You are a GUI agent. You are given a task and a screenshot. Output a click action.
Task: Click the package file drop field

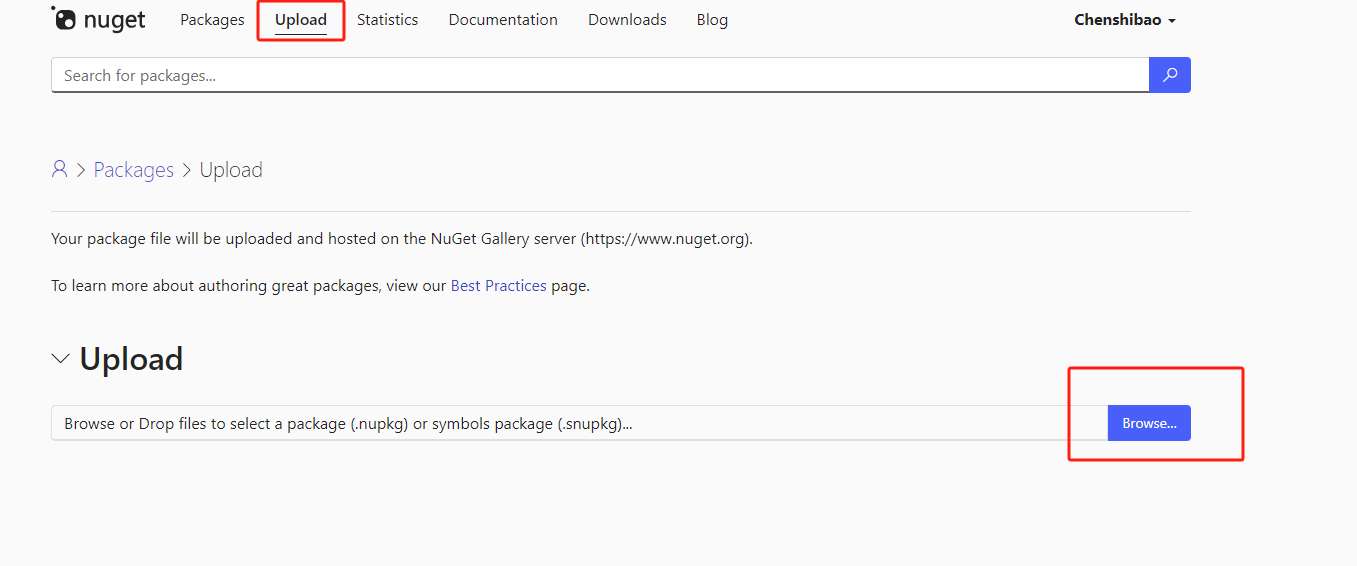tap(579, 423)
